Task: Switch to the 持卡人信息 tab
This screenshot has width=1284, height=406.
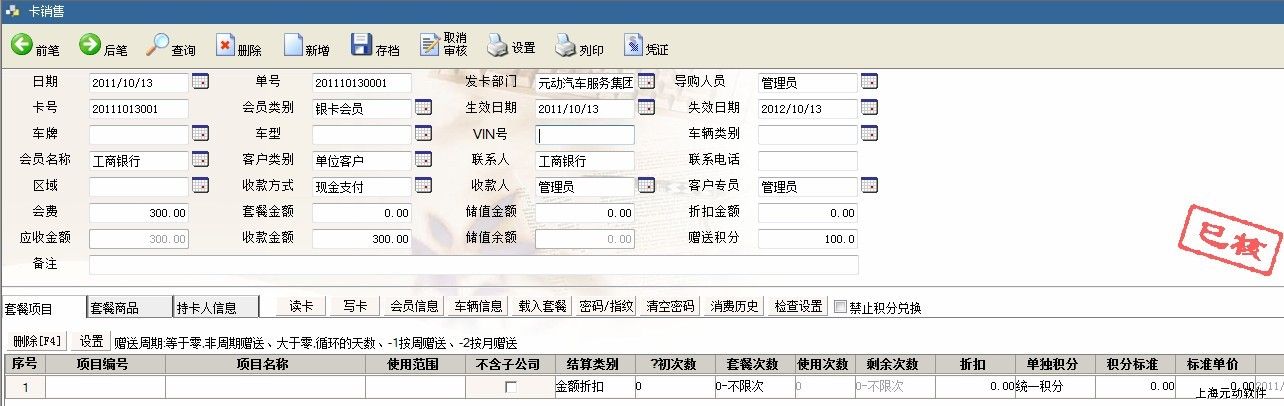Action: [x=206, y=308]
